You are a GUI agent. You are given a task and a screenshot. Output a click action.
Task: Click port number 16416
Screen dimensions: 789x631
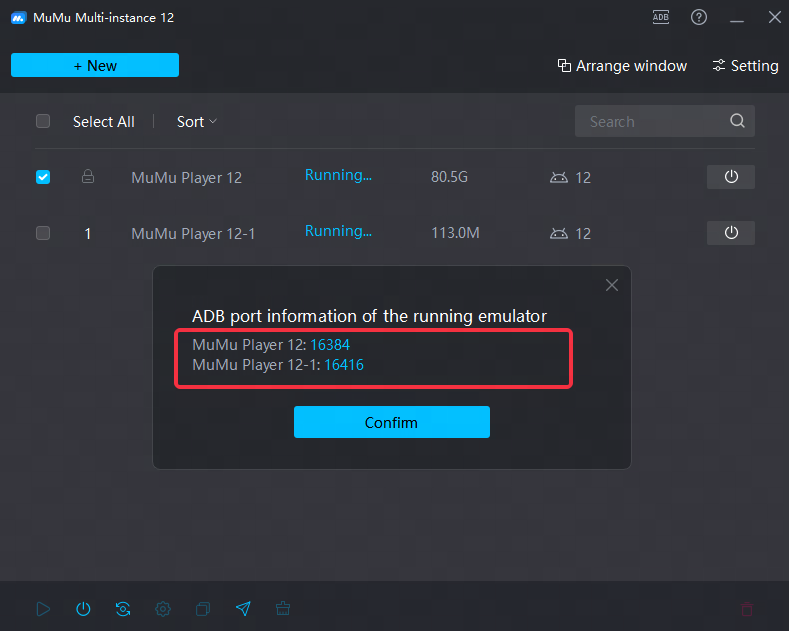point(344,365)
